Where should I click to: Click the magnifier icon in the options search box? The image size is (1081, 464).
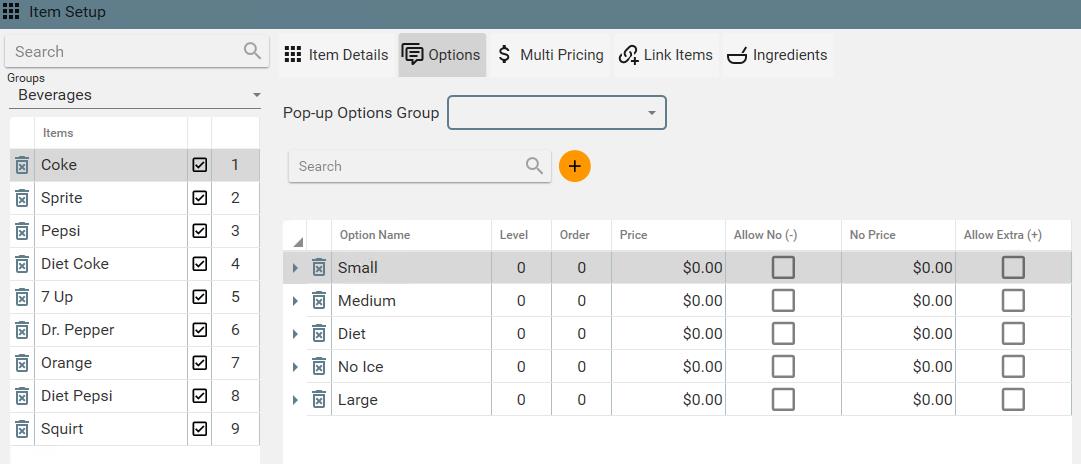click(x=534, y=165)
